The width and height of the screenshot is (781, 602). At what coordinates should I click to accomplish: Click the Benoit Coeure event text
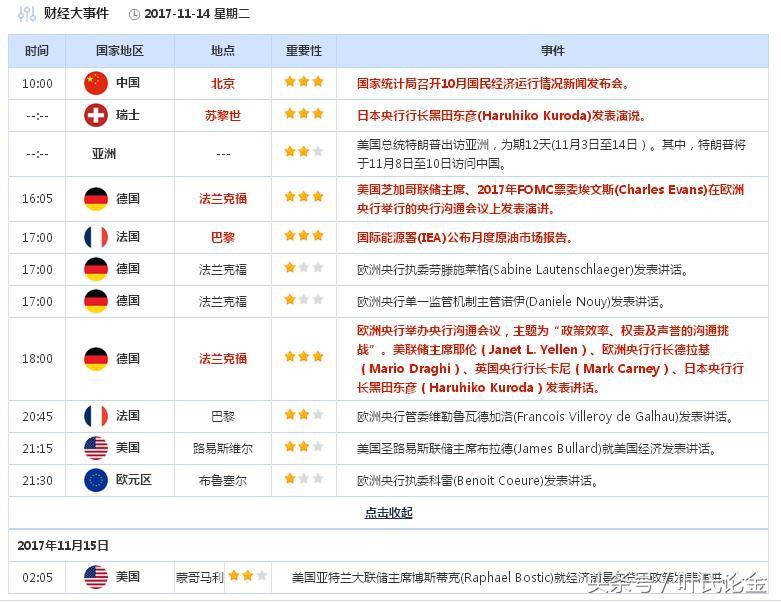[x=478, y=481]
